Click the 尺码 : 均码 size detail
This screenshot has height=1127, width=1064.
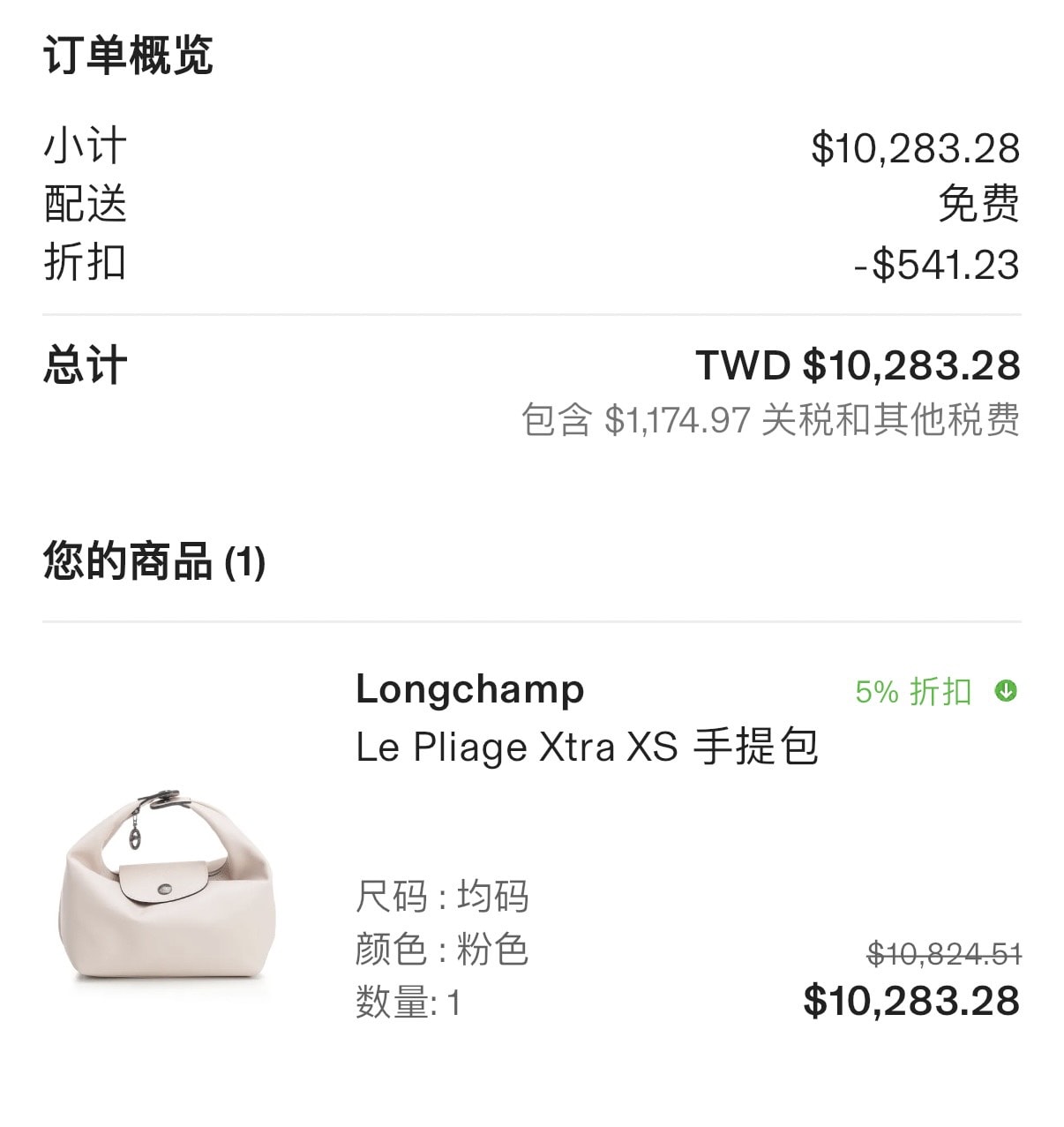coord(442,897)
